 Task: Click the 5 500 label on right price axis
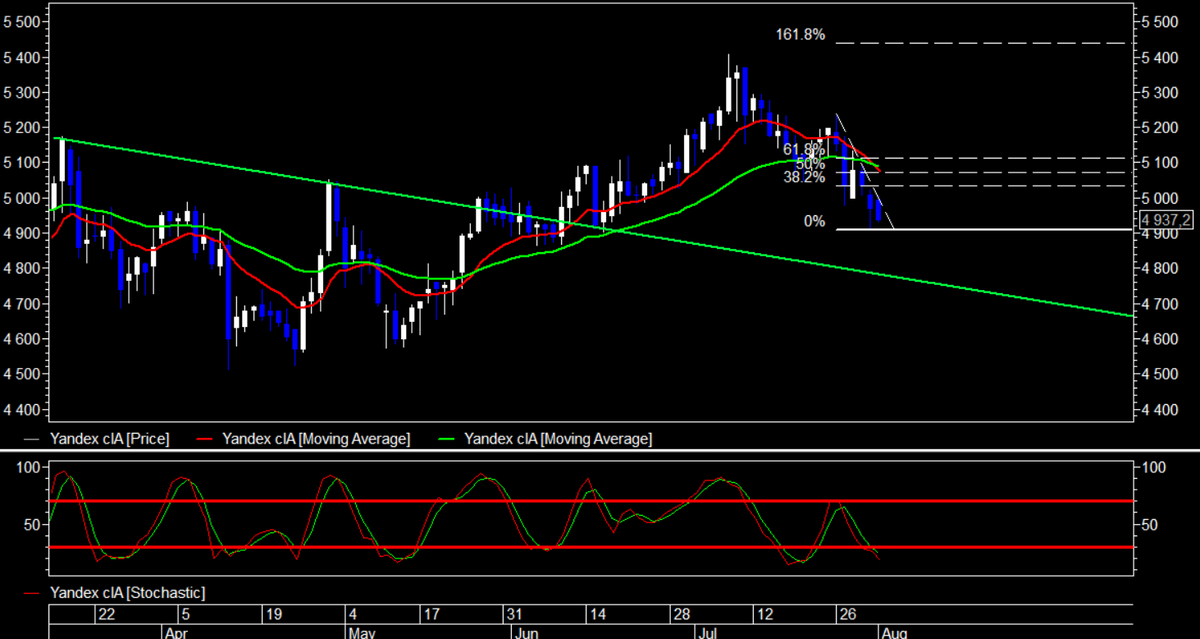(1162, 21)
